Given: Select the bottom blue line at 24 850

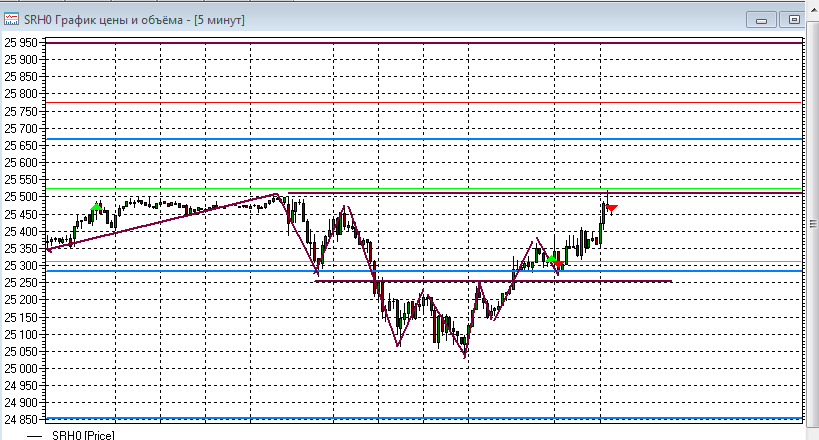Looking at the screenshot, I should coord(424,418).
